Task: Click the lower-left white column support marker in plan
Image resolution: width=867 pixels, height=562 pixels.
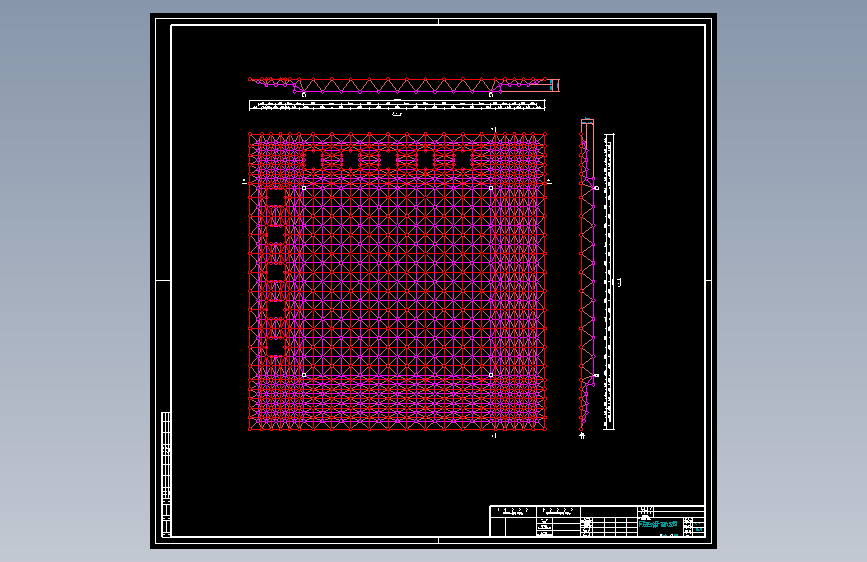Action: coord(304,375)
